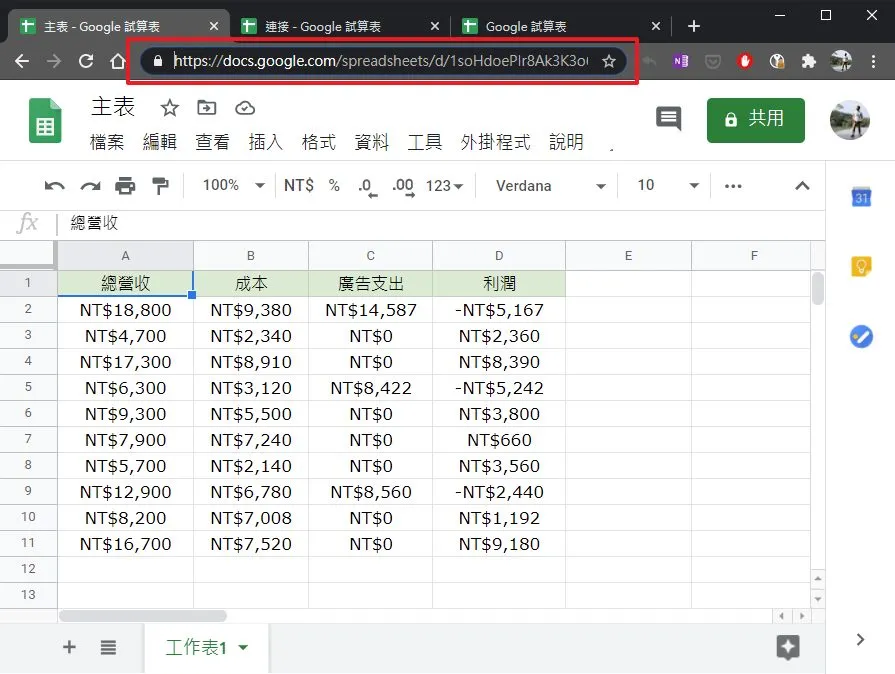Go to Sheets home via green logo

click(45, 120)
